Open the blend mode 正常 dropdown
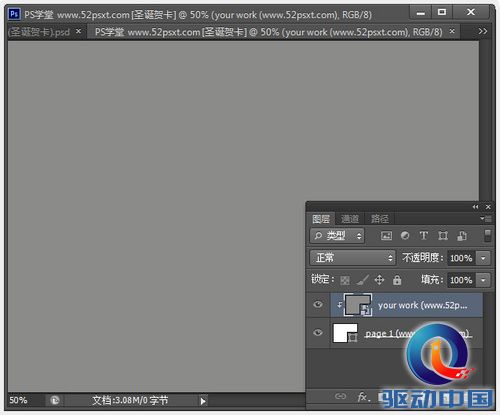The height and width of the screenshot is (415, 500). pos(353,258)
